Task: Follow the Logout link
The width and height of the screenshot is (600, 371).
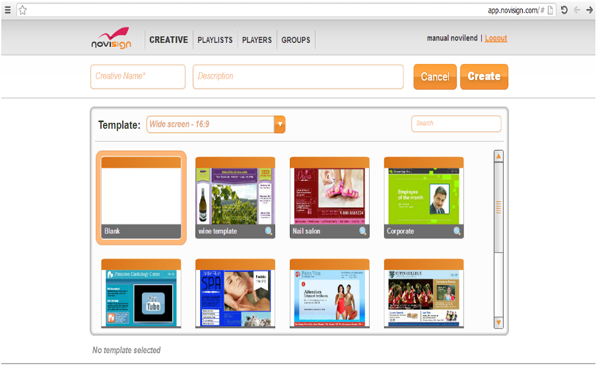Action: (x=496, y=38)
